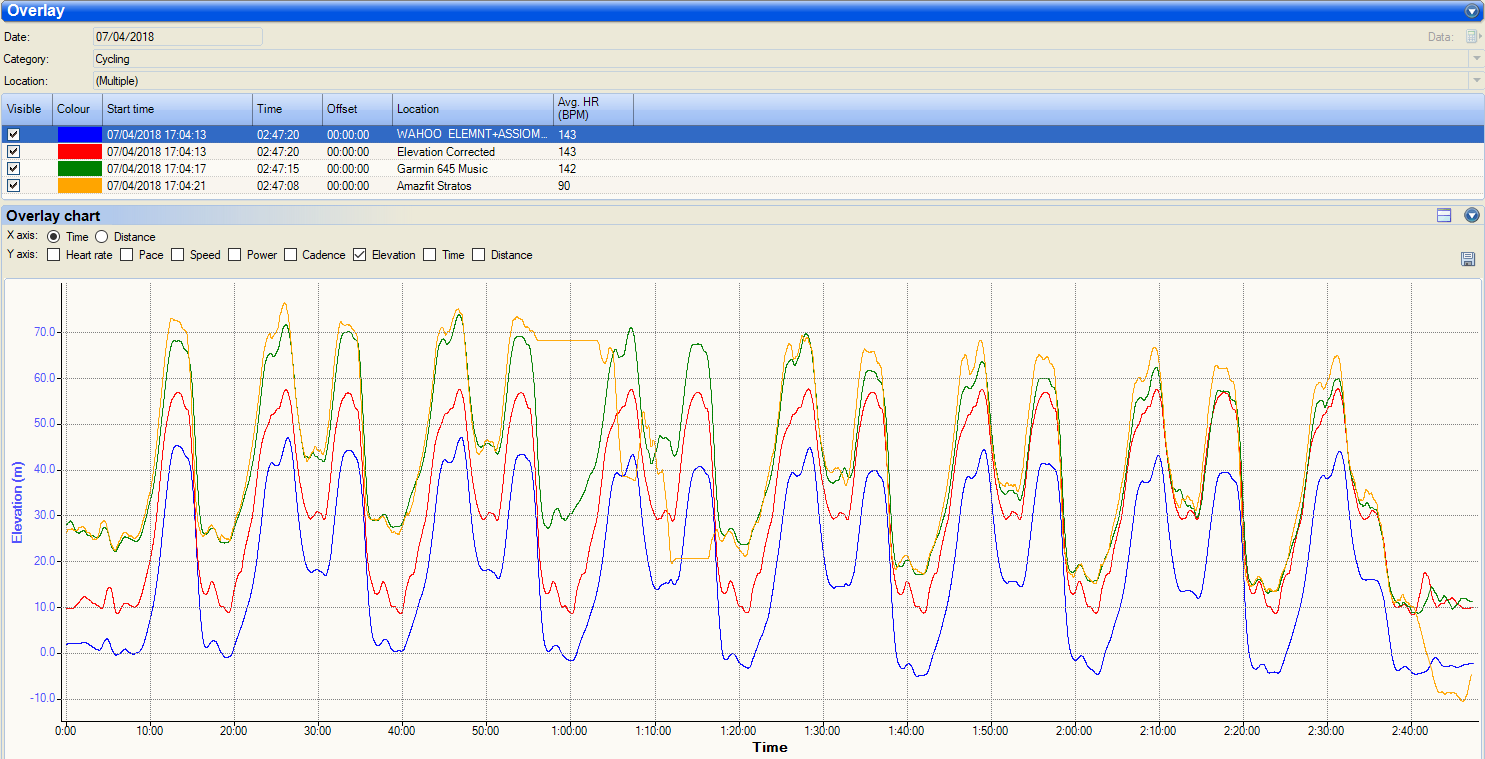Open the Overlay chart menu arrow button
The width and height of the screenshot is (1485, 759).
click(x=1471, y=215)
